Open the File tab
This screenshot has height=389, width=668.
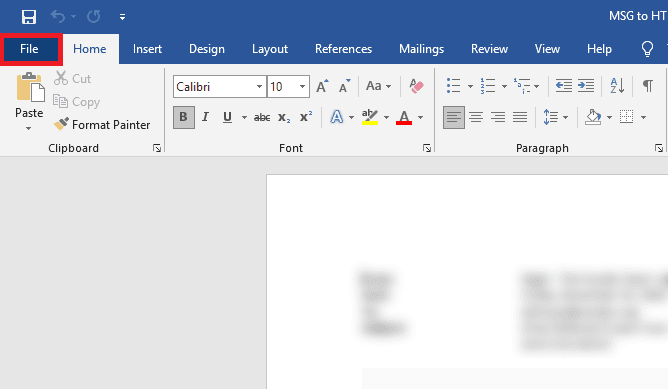(29, 49)
